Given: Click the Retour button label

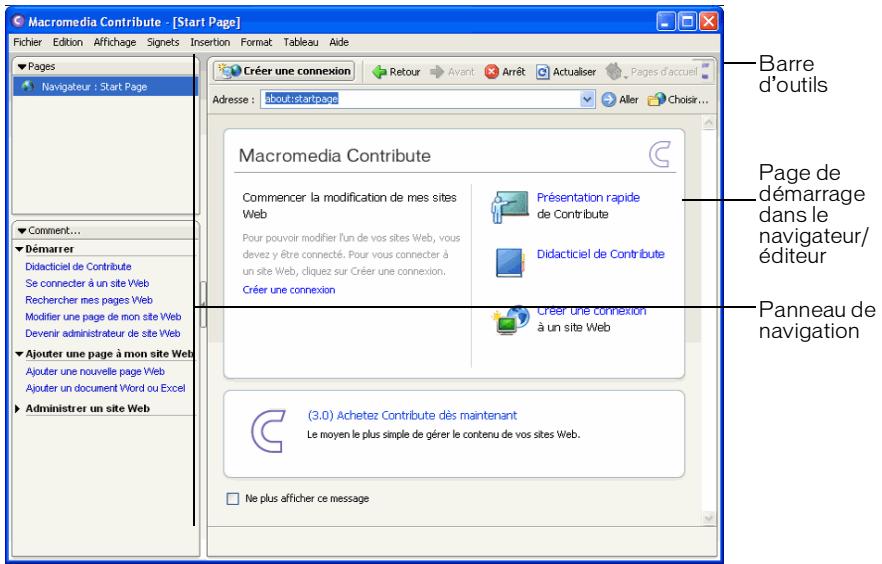Looking at the screenshot, I should [x=404, y=72].
